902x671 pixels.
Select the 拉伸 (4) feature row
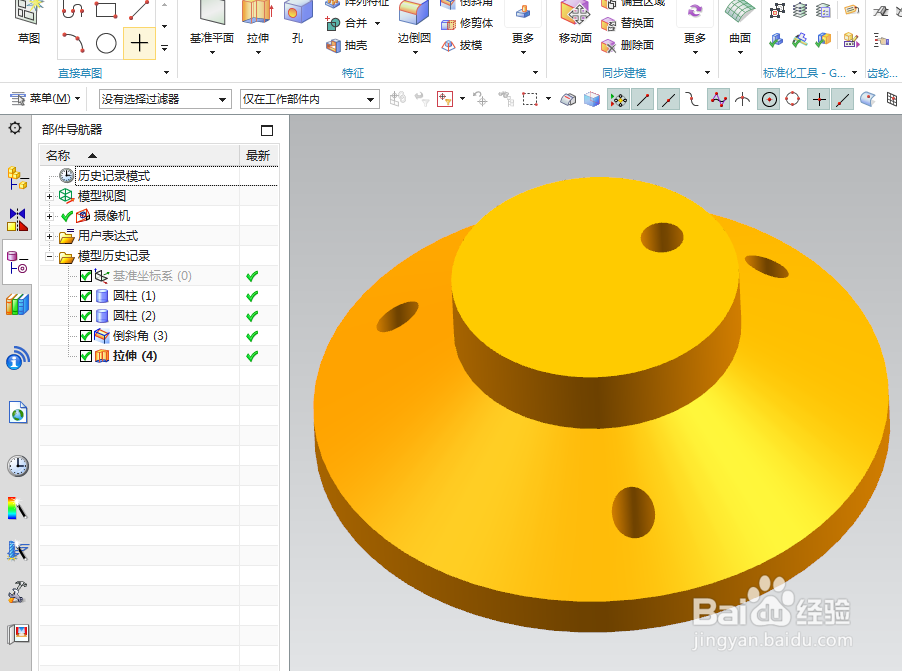159,356
